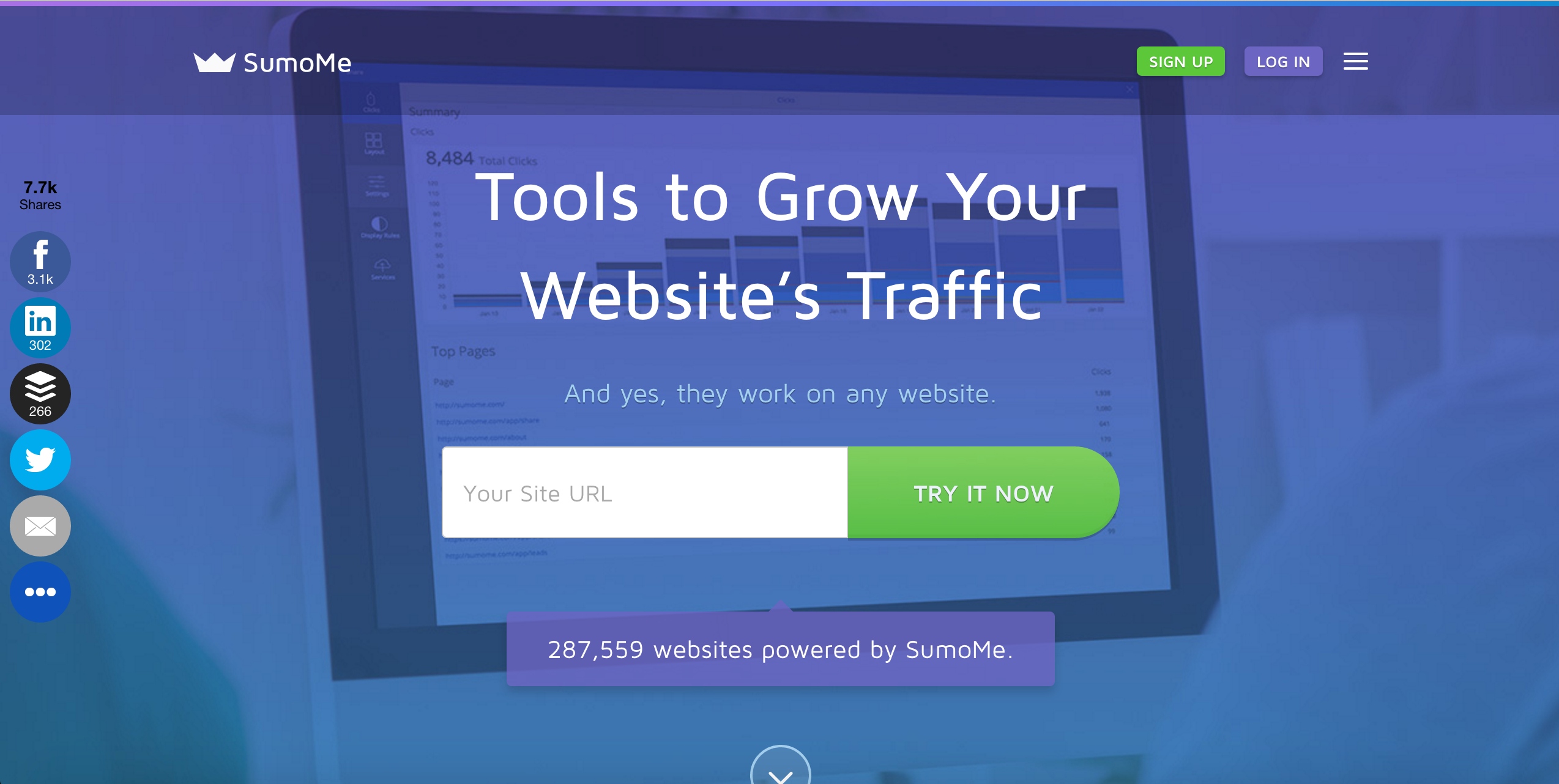Toggle the 266 Buffer share count

[x=40, y=393]
